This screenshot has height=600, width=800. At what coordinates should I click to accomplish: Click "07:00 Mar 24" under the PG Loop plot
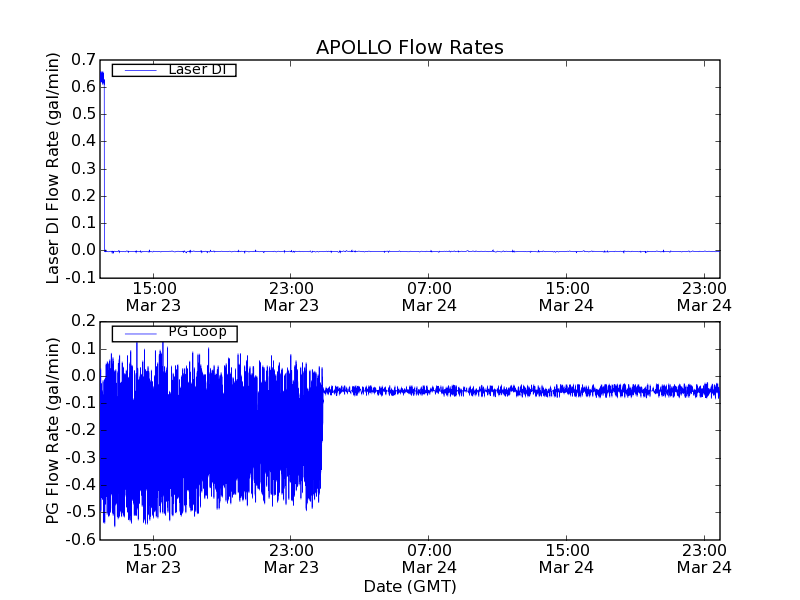429,559
